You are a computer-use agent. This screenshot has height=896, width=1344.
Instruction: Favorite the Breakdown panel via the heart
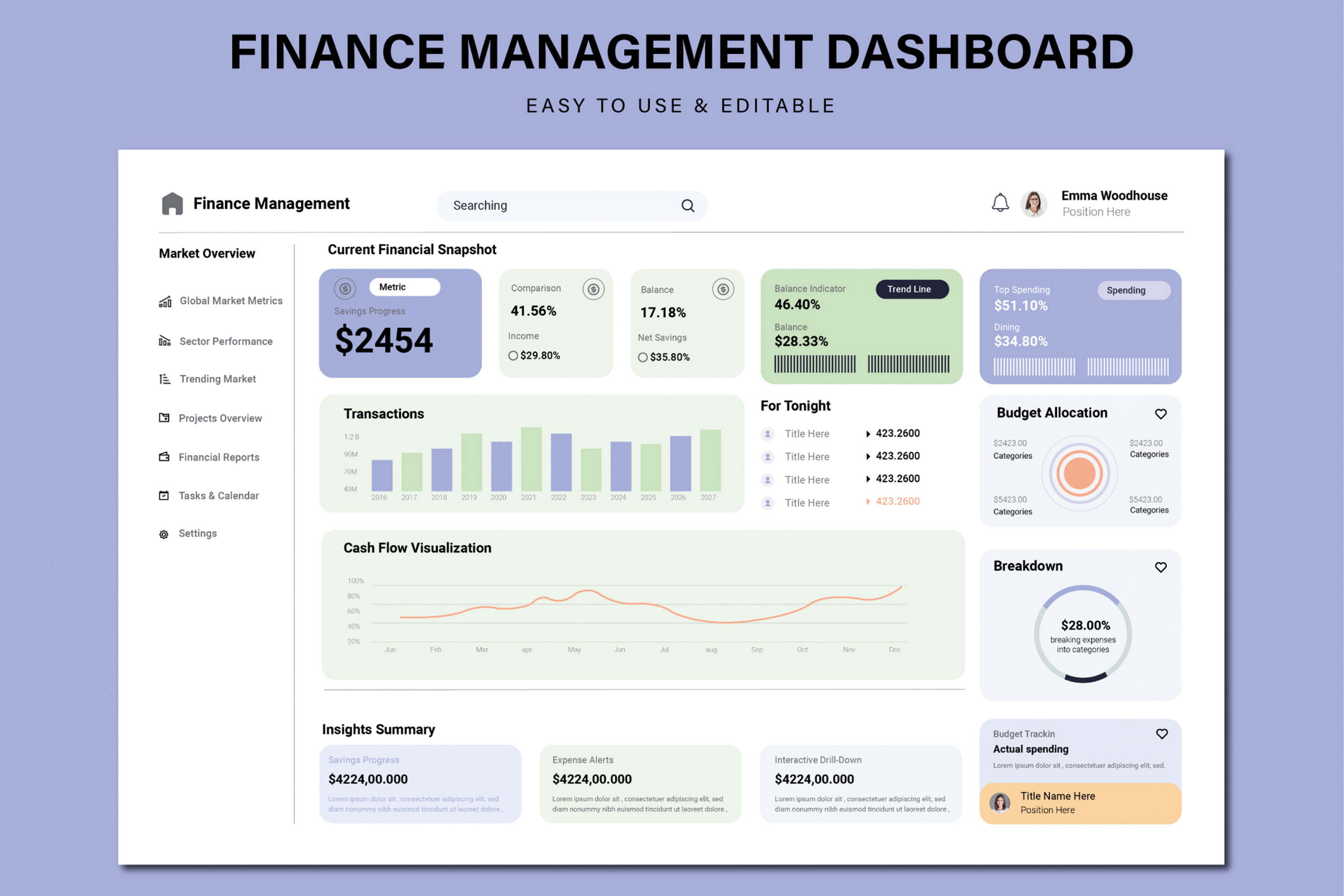[x=1161, y=567]
